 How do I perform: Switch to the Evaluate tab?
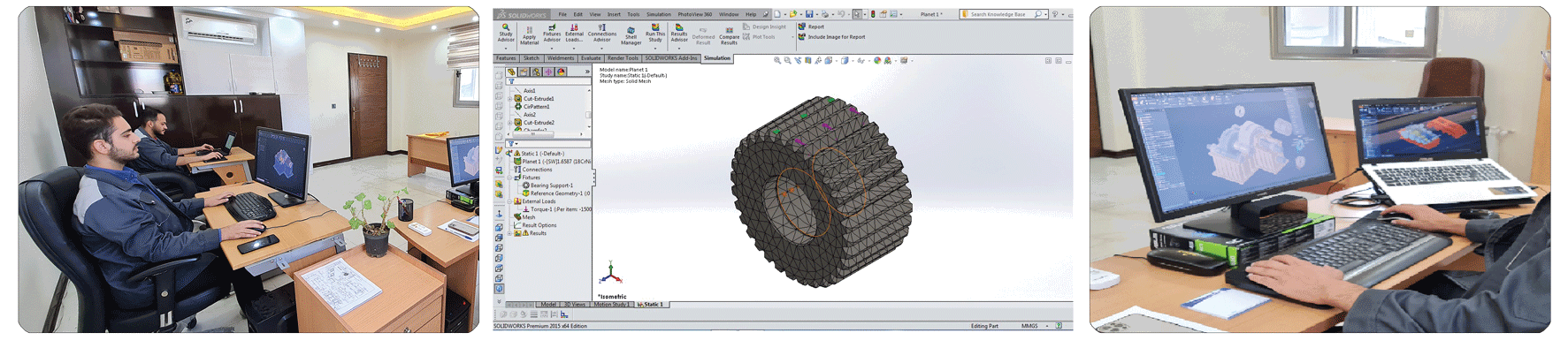click(x=591, y=58)
